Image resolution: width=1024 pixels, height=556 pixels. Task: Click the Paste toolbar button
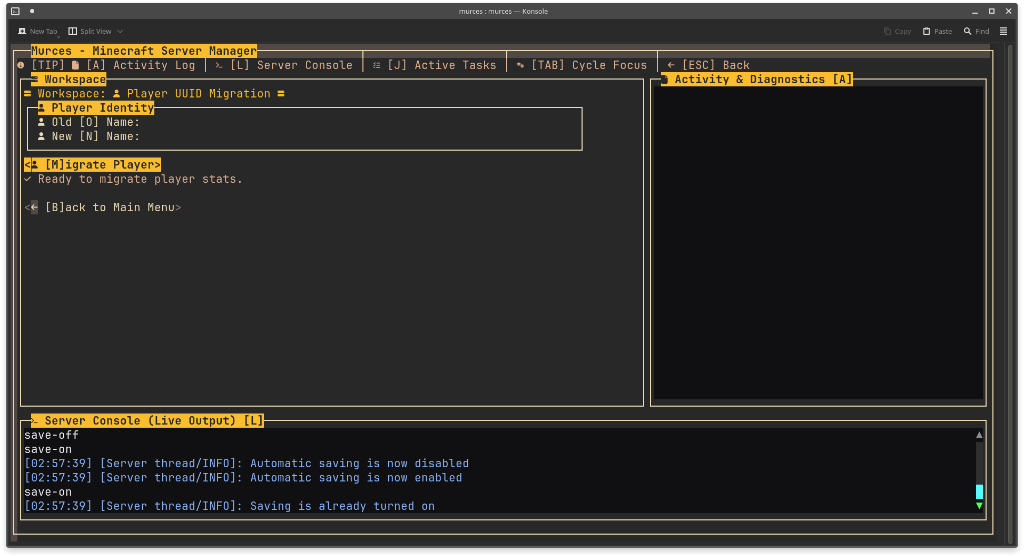pyautogui.click(x=937, y=31)
